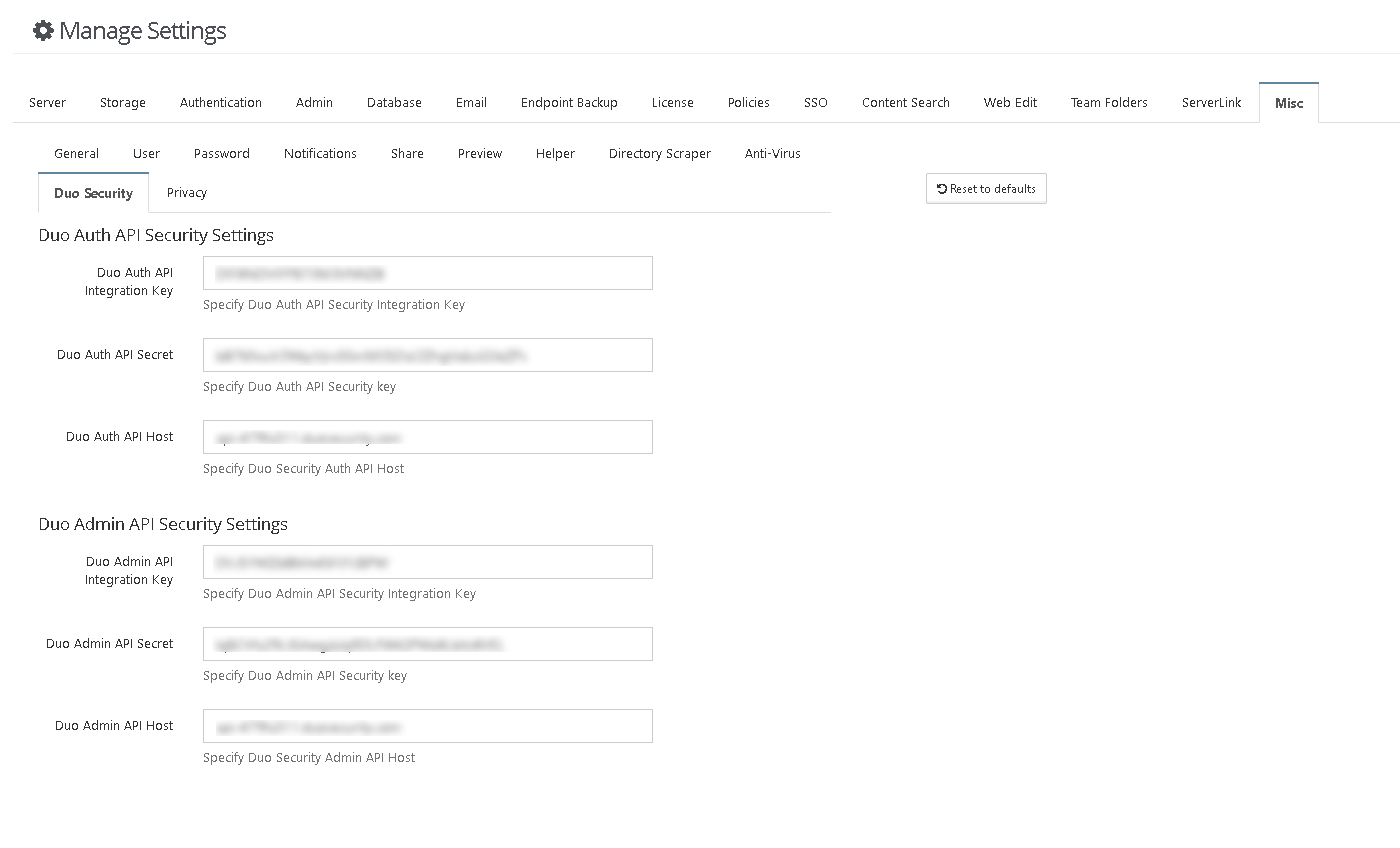Screen dimensions: 1400x848
Task: Open the Endpoint Backup tab
Action: point(569,103)
